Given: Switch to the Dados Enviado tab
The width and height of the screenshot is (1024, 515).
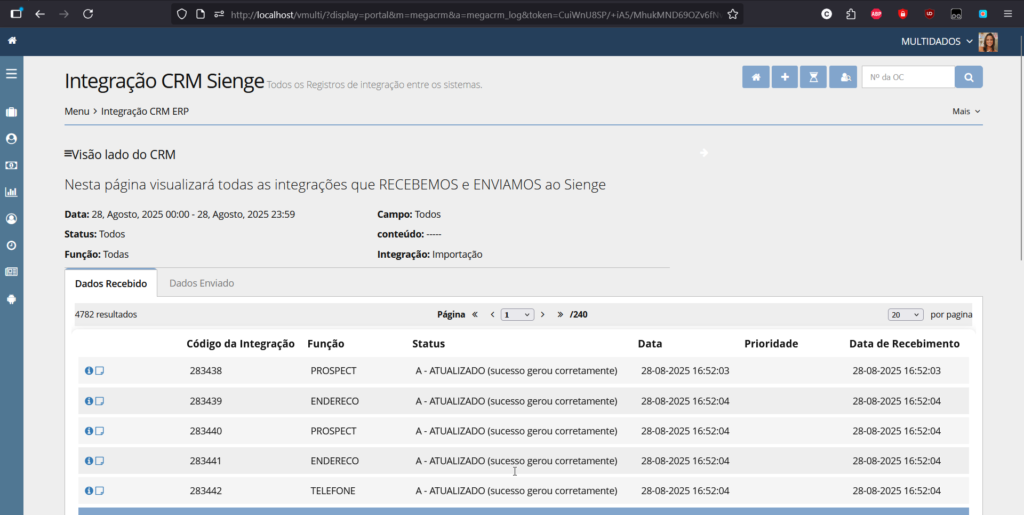Looking at the screenshot, I should point(201,283).
